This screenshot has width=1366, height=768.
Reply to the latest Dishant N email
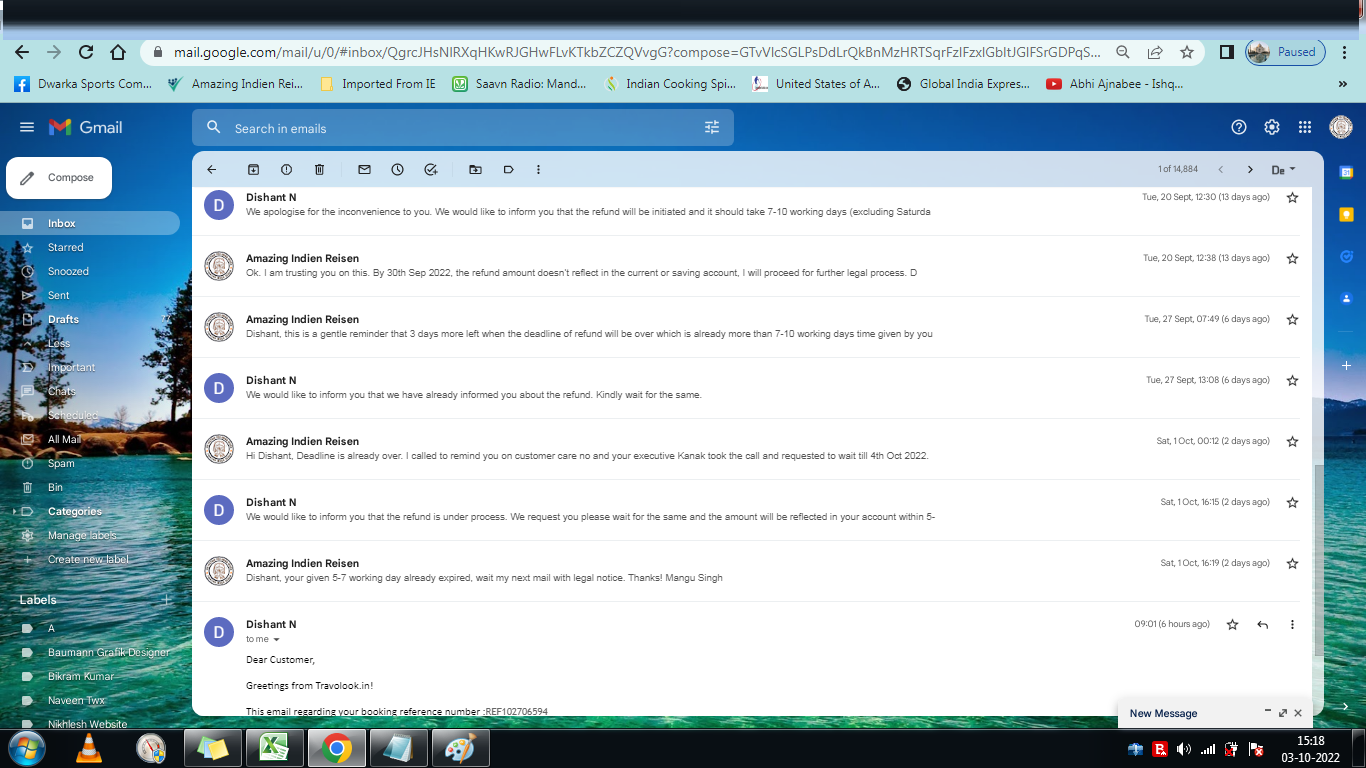tap(1262, 624)
